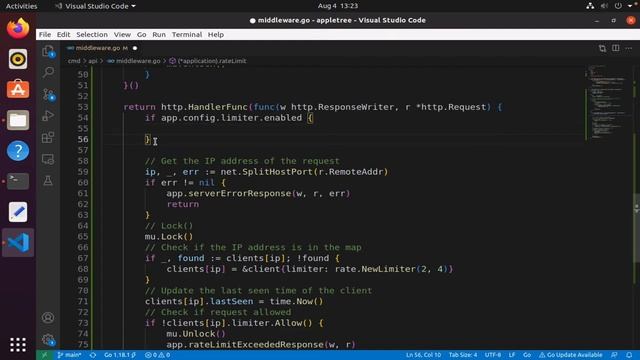Image resolution: width=640 pixels, height=360 pixels.
Task: Open the Testing flask view
Action: click(x=48, y=180)
